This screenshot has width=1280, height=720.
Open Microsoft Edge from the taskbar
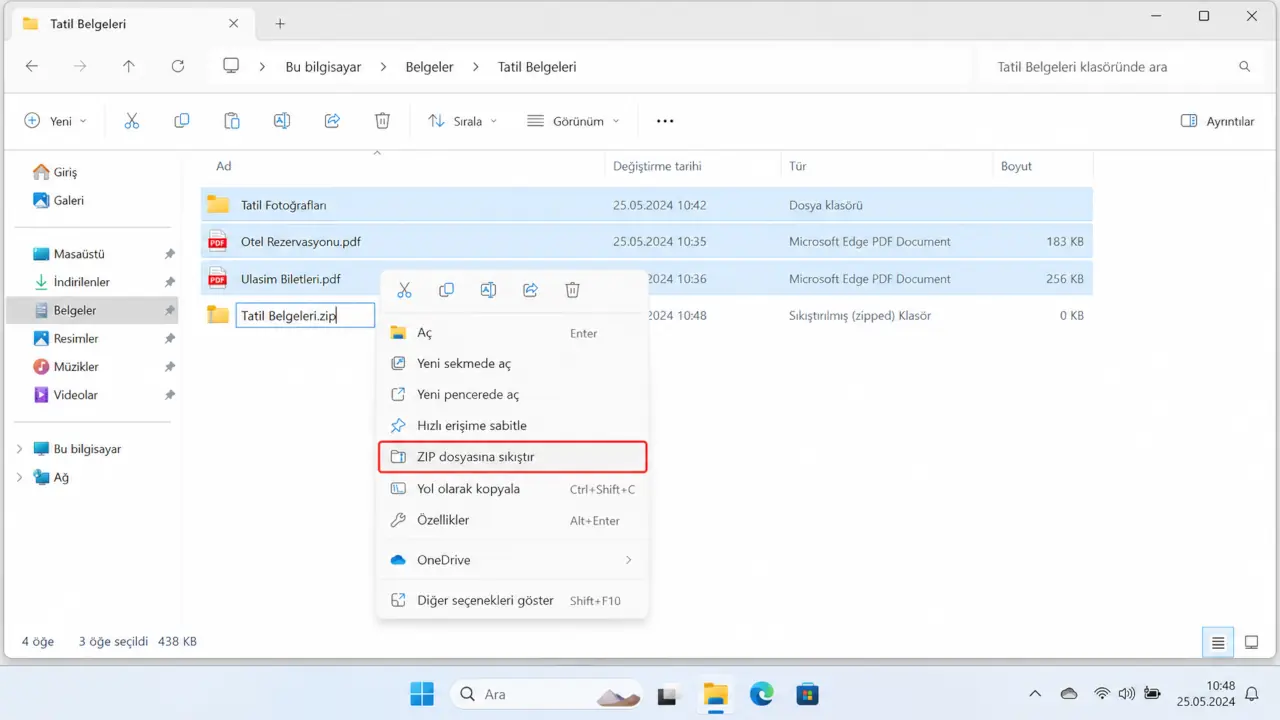point(762,694)
